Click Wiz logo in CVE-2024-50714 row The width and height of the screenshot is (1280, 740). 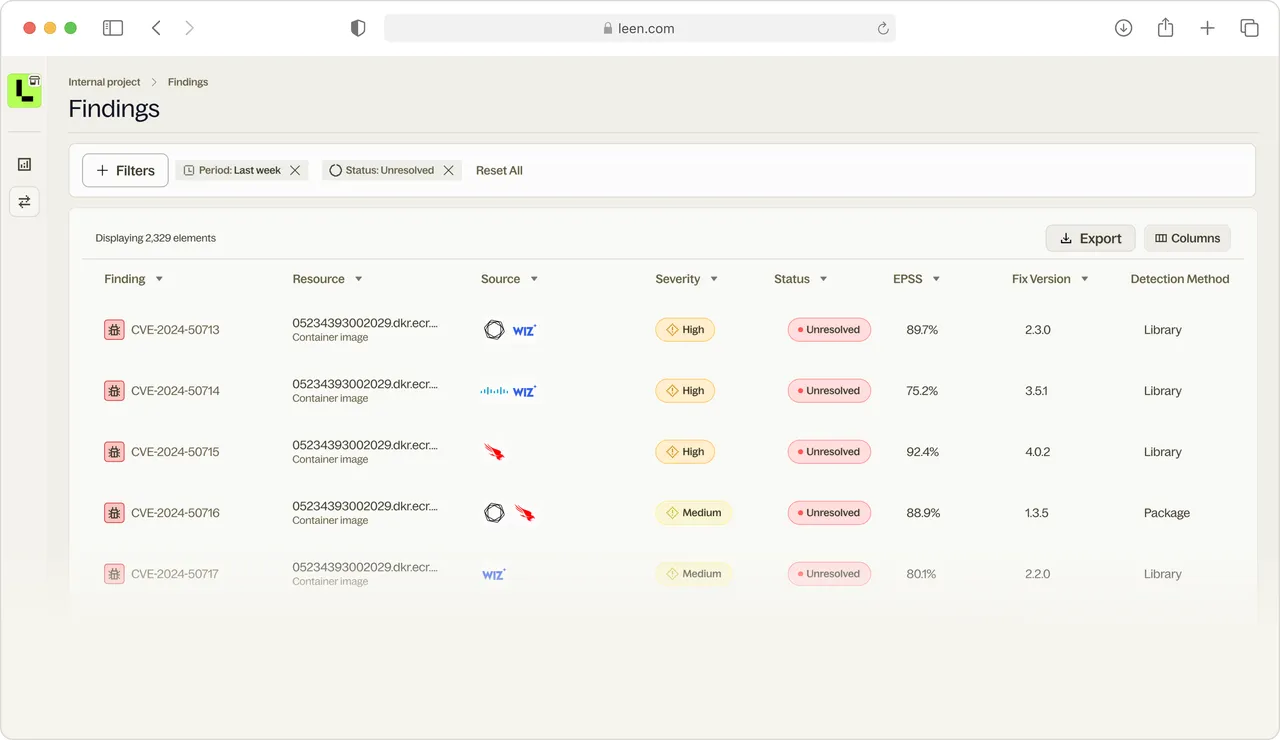pyautogui.click(x=524, y=391)
